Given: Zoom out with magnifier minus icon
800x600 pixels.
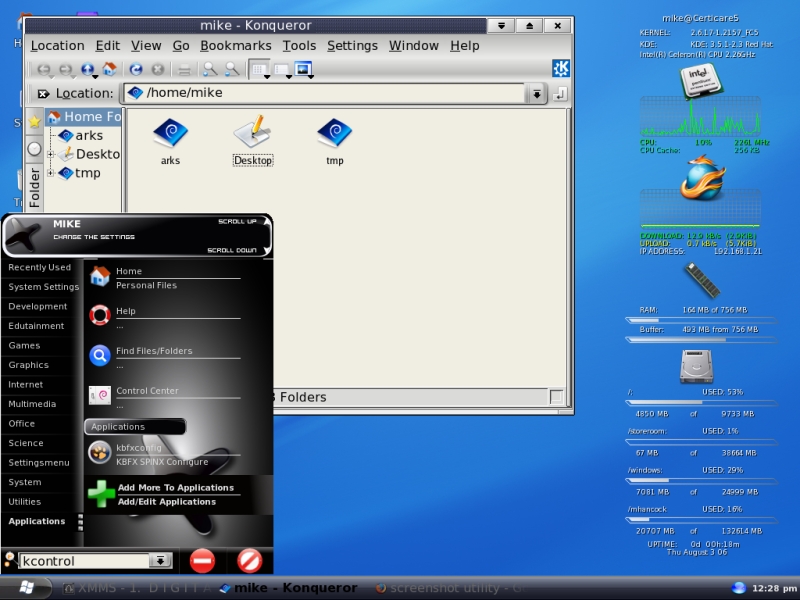Looking at the screenshot, I should point(232,69).
